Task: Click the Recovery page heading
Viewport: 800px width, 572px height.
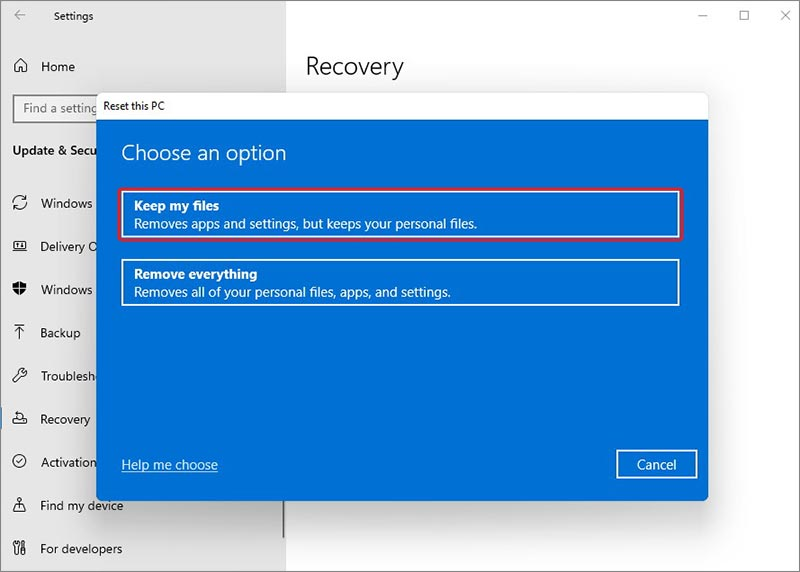Action: pos(355,67)
